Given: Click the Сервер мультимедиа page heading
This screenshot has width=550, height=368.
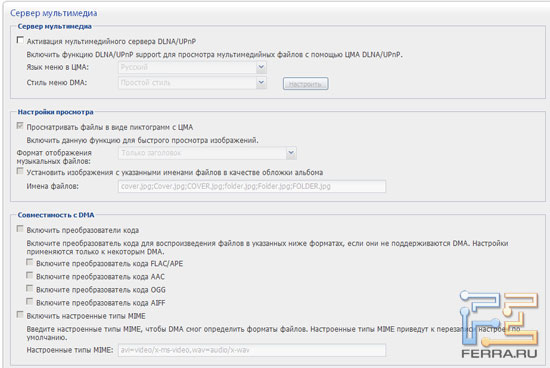Looking at the screenshot, I should click(54, 13).
